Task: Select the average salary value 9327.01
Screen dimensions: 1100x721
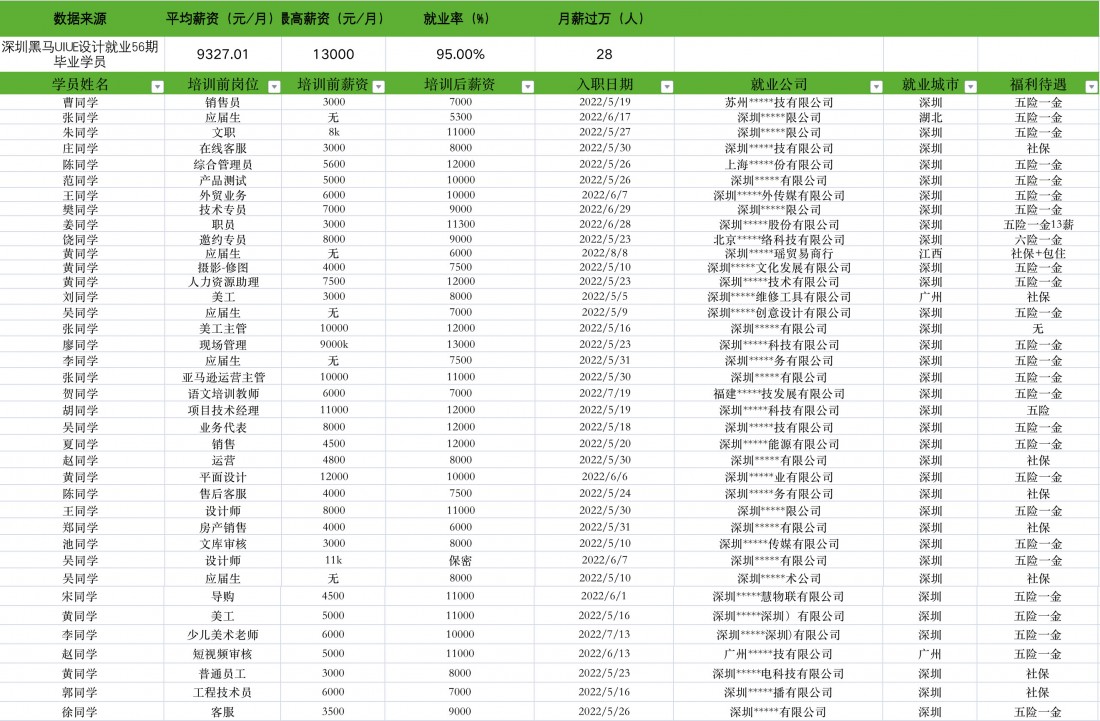Action: 223,54
